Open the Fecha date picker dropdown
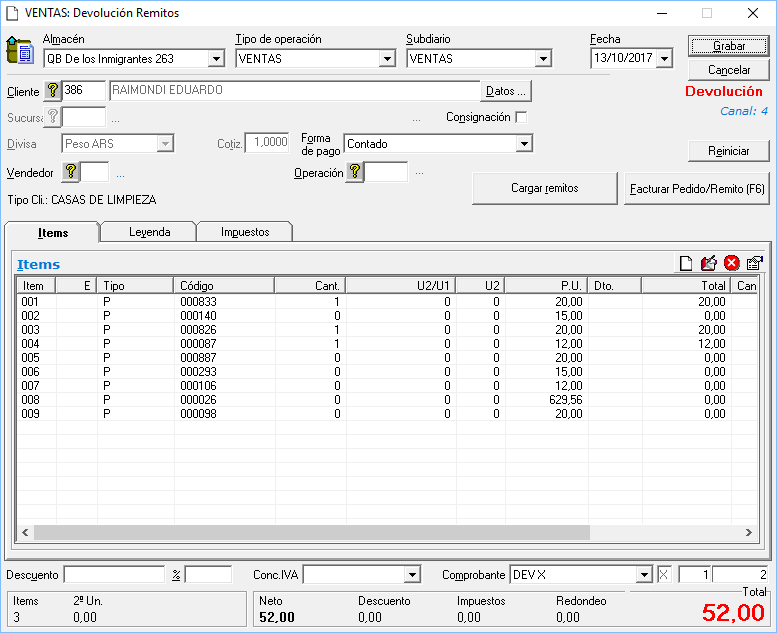This screenshot has width=777, height=633. (x=664, y=59)
